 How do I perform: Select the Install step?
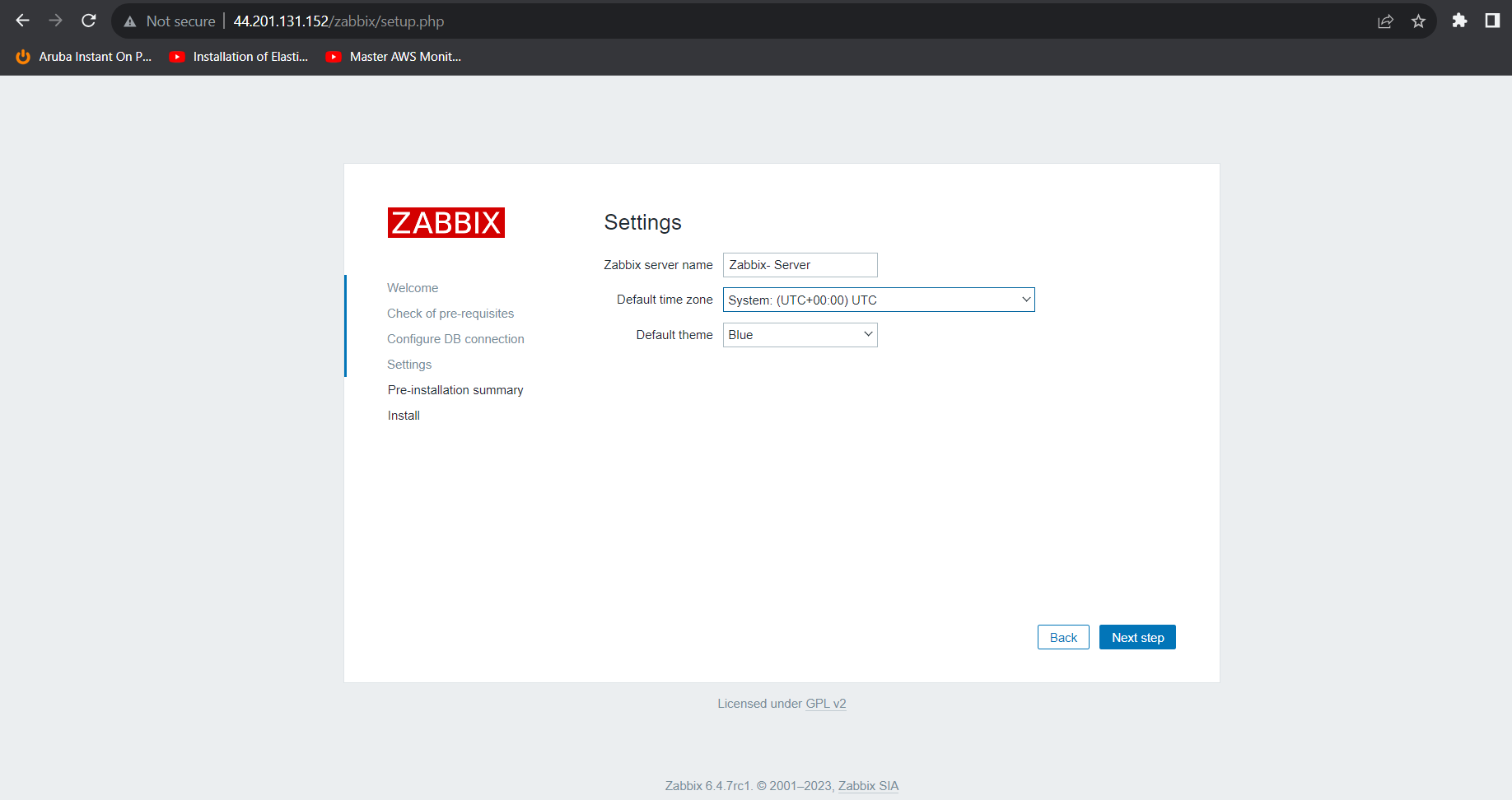coord(404,416)
